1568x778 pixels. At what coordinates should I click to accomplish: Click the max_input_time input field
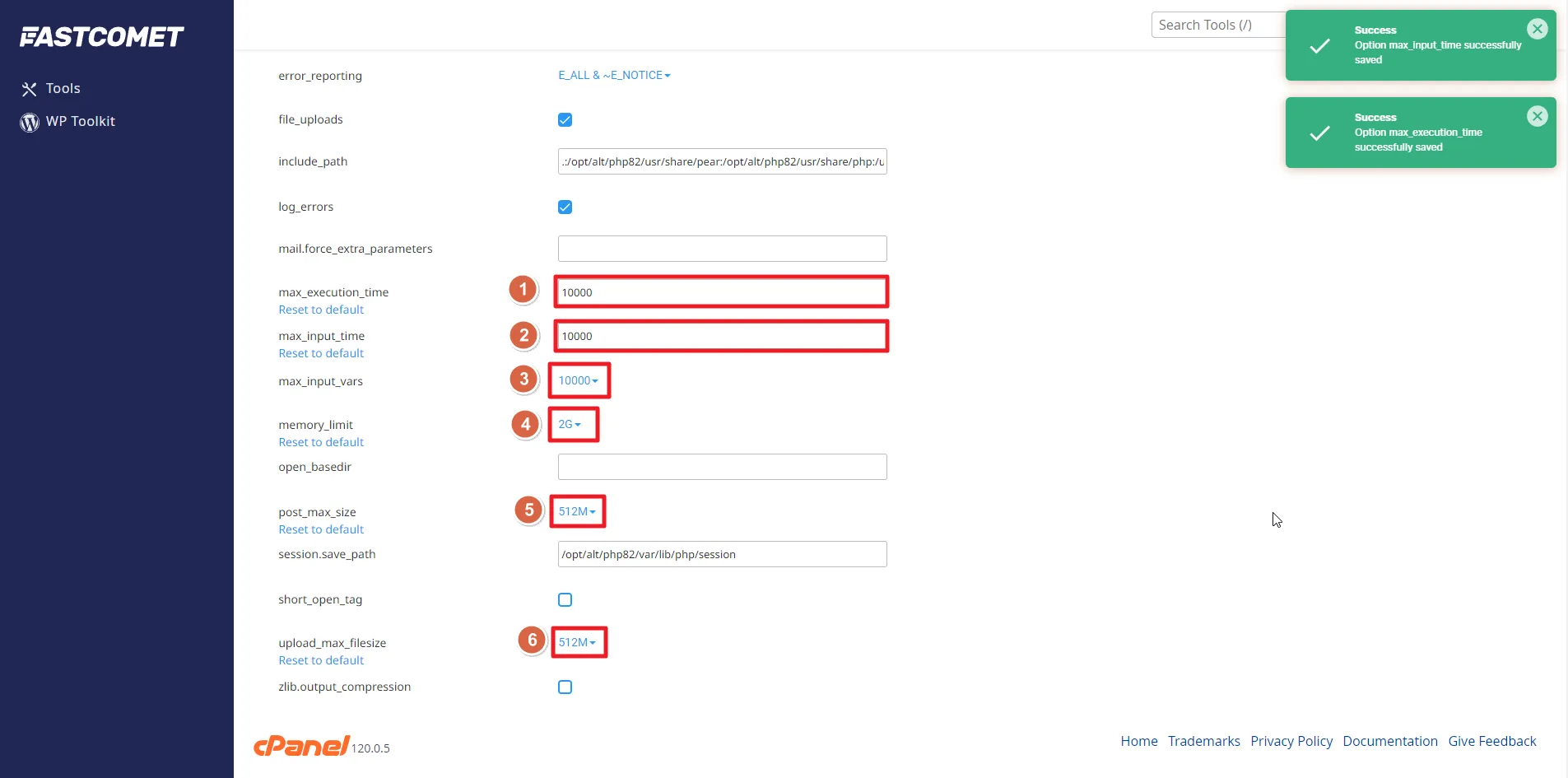[x=722, y=336]
